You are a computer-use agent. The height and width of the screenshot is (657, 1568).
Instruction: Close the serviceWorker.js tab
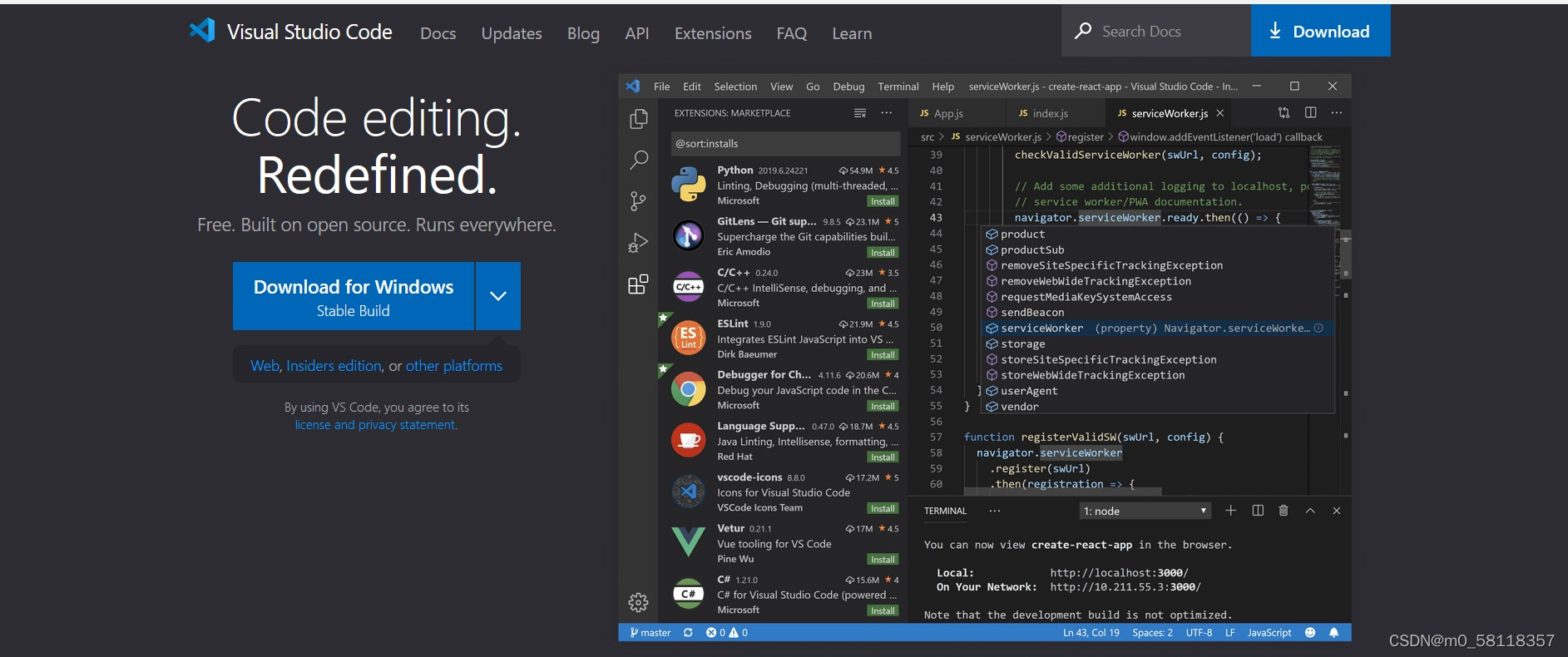(1220, 113)
